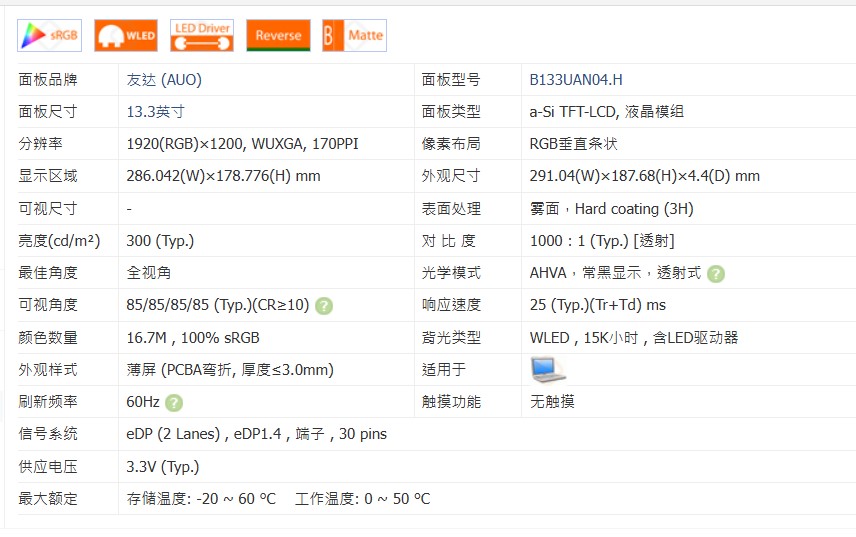Viewport: 856px width, 537px height.
Task: Open the 友达 (AUO) brand link
Action: [164, 80]
